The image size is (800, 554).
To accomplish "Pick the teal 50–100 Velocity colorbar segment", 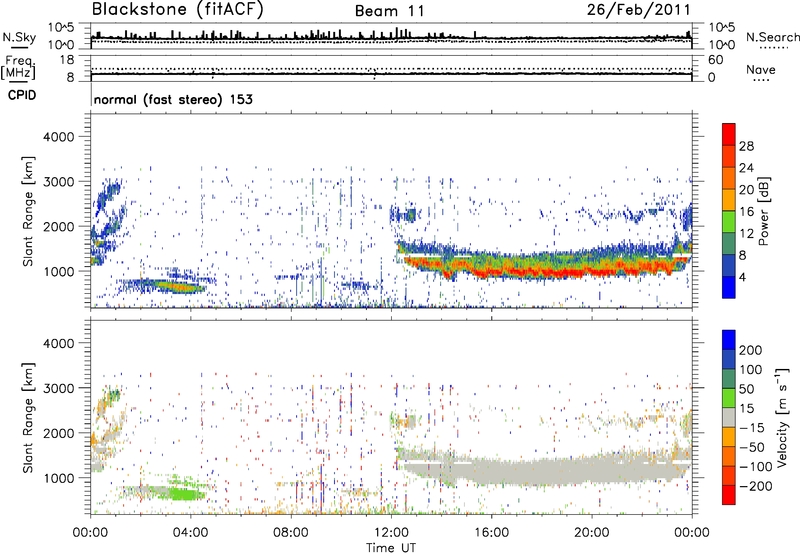I will (x=729, y=379).
